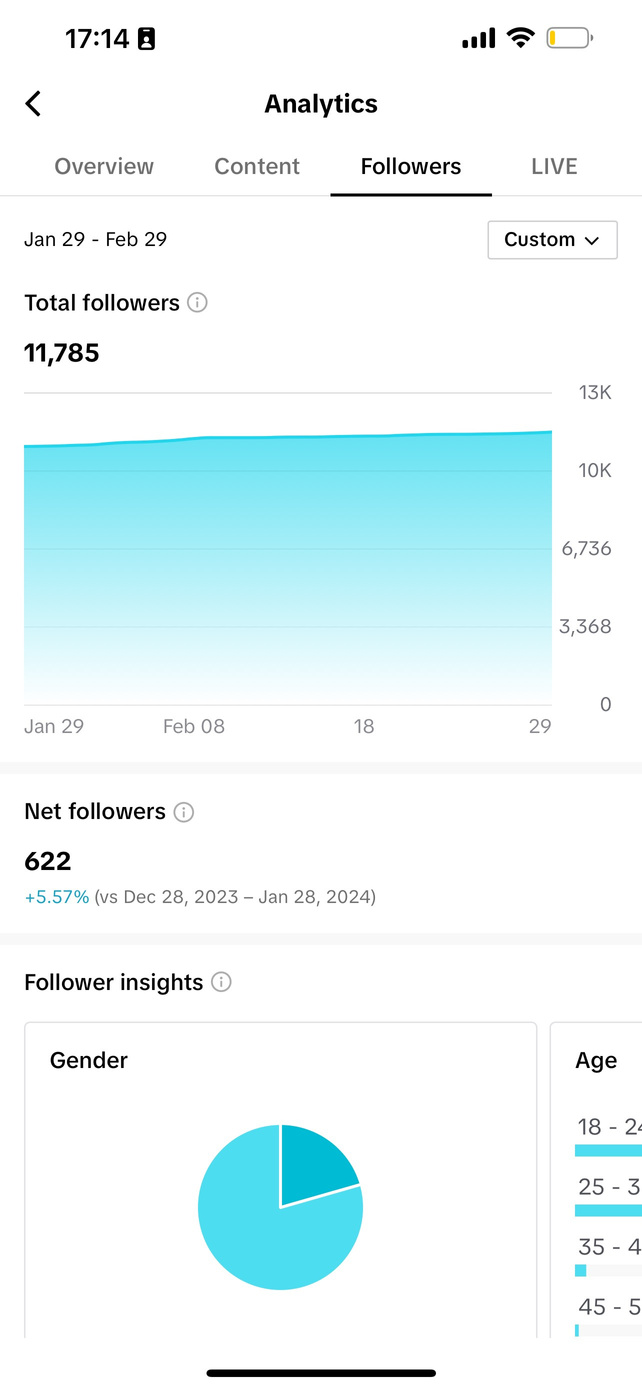Viewport: 642px width, 1389px height.
Task: Tap the Follower insights info icon
Action: pyautogui.click(x=222, y=982)
